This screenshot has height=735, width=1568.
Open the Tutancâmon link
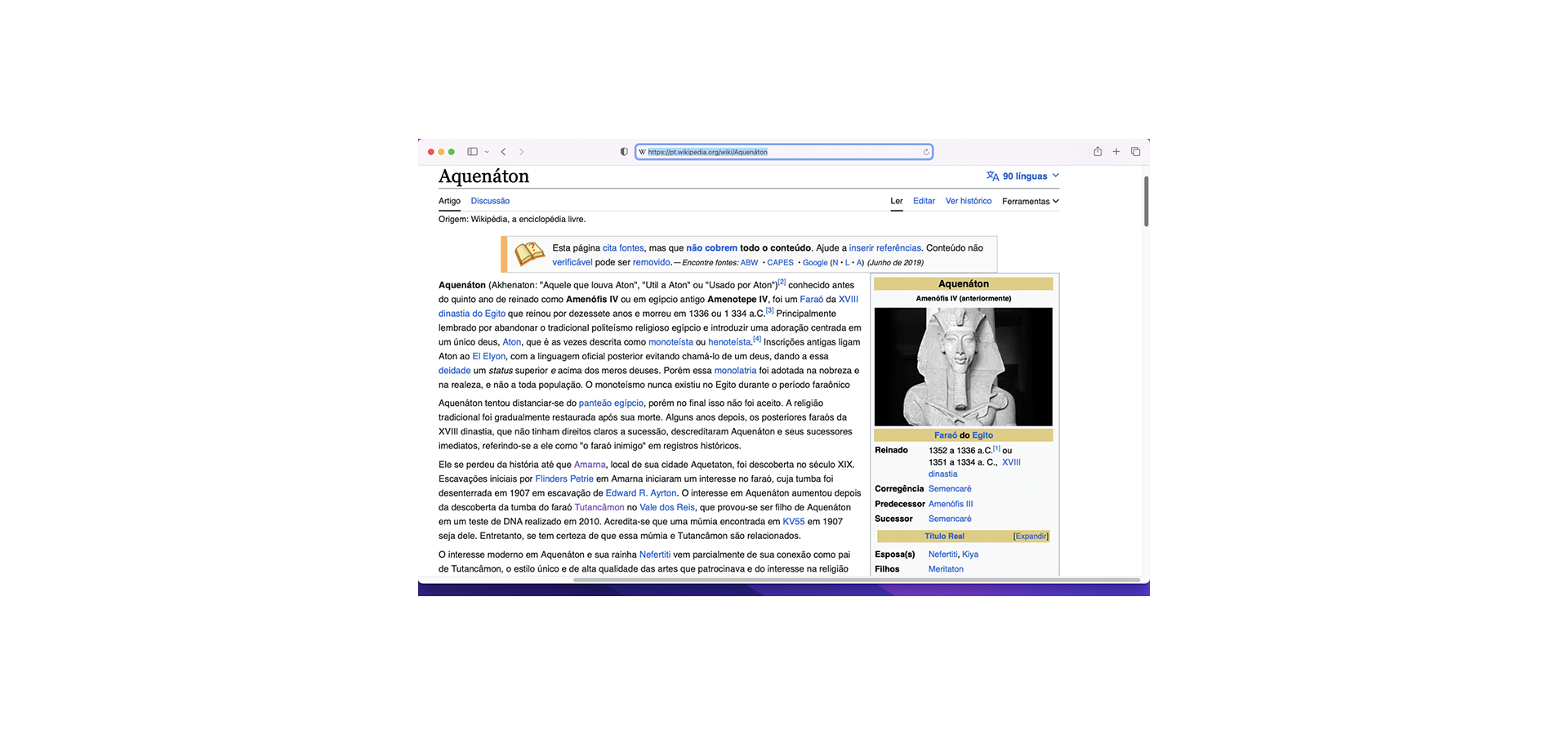click(599, 507)
